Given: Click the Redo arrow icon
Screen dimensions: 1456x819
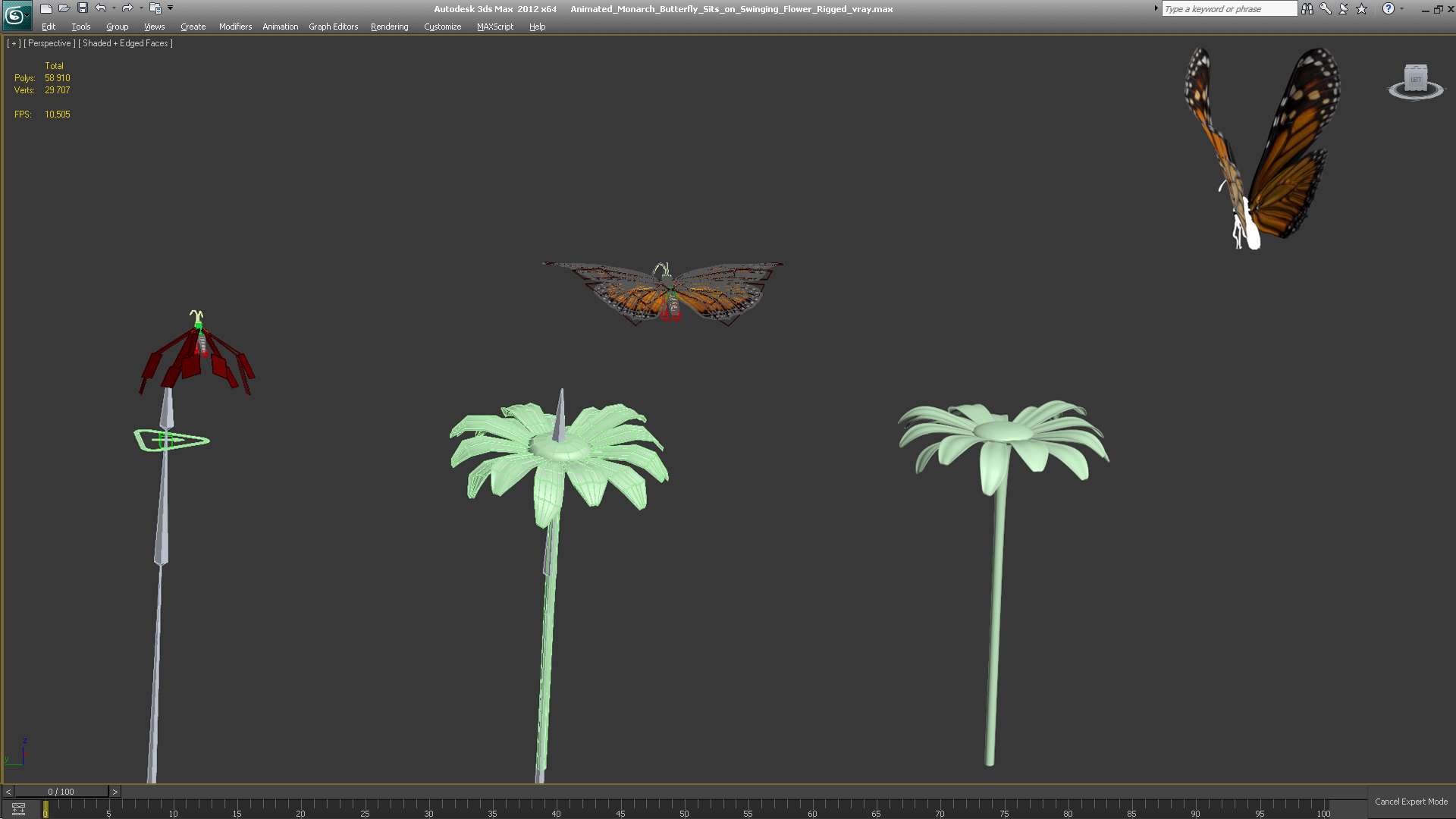Looking at the screenshot, I should [127, 8].
